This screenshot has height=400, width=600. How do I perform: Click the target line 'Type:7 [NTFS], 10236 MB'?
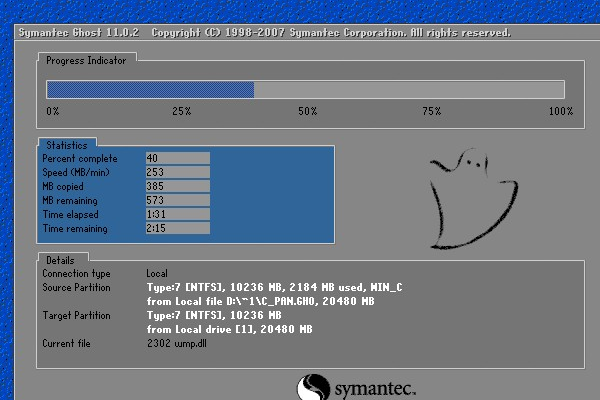(214, 315)
